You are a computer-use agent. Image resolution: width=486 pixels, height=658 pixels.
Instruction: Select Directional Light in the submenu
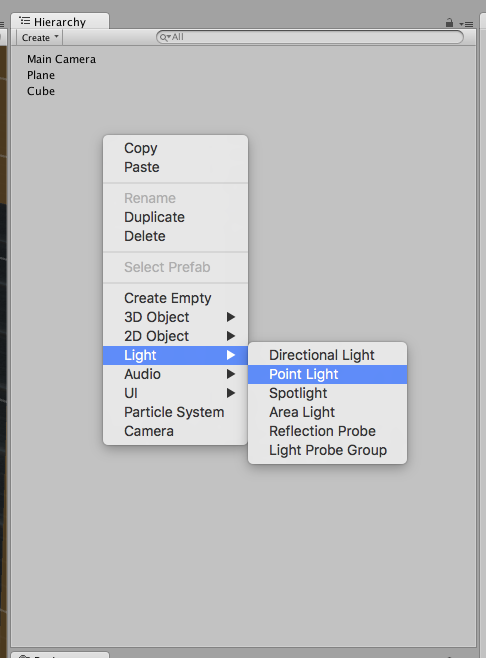[327, 355]
